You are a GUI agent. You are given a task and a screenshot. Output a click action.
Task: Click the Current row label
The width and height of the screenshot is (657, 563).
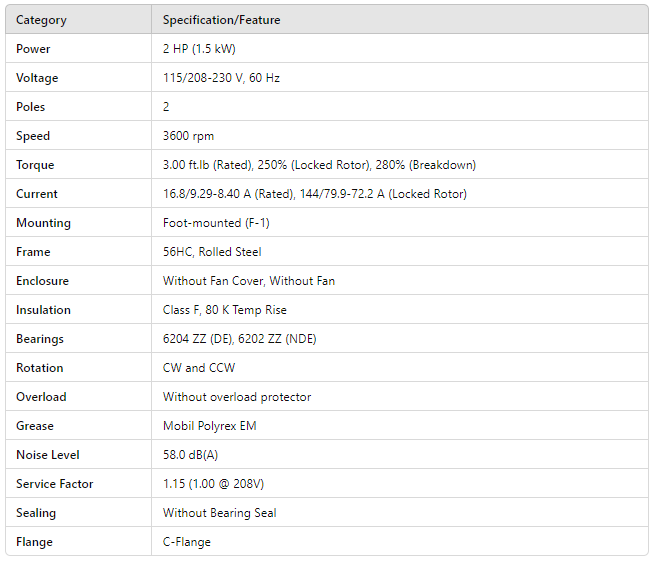(37, 194)
